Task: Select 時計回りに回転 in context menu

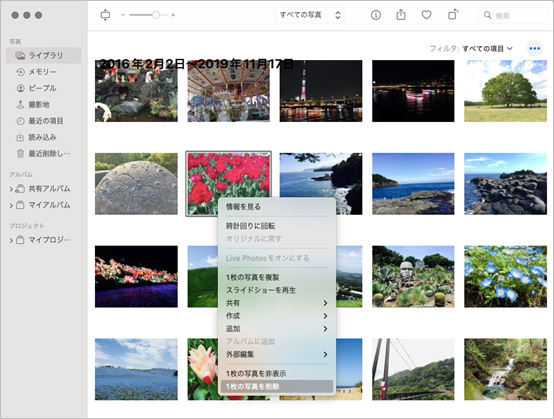Action: (276, 226)
